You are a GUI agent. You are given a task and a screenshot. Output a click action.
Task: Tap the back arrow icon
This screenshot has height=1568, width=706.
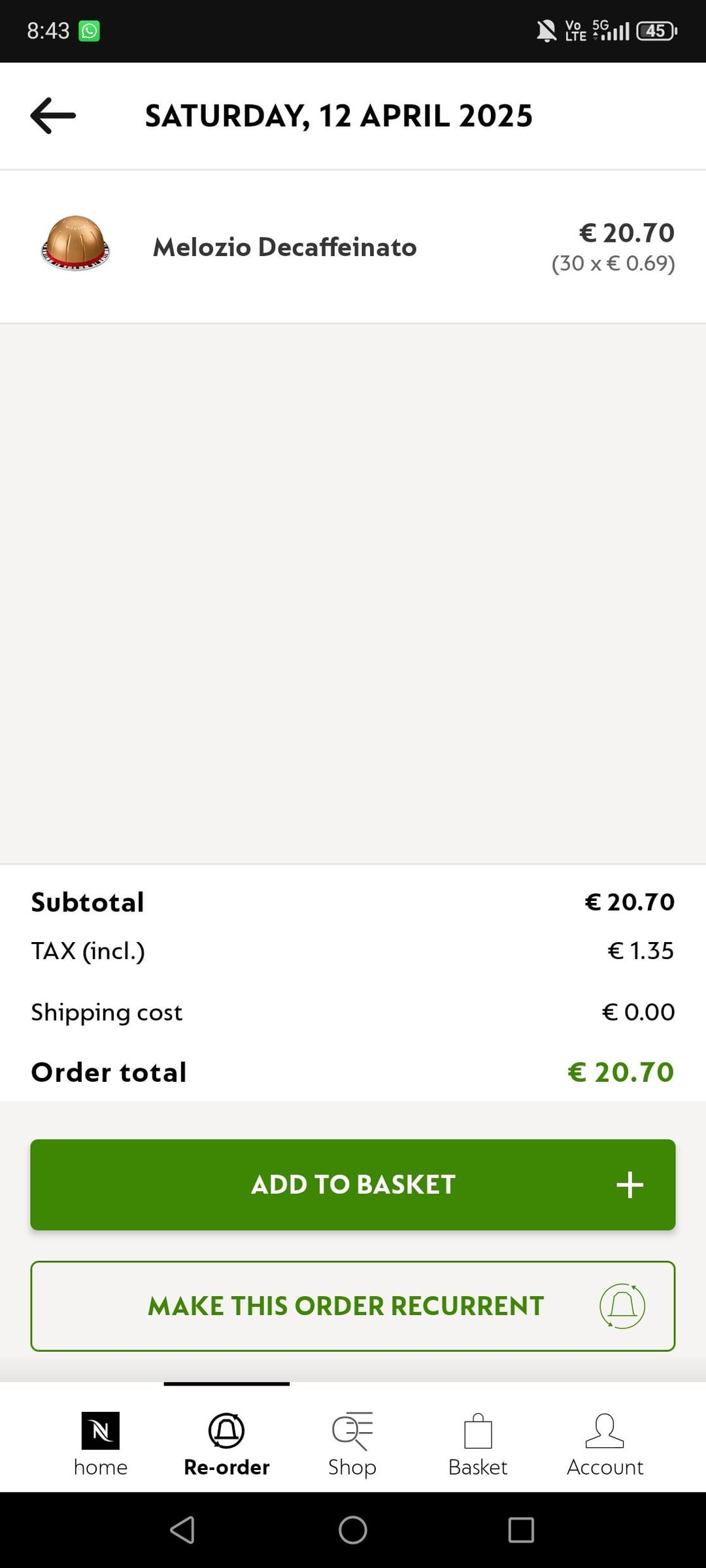pyautogui.click(x=53, y=116)
